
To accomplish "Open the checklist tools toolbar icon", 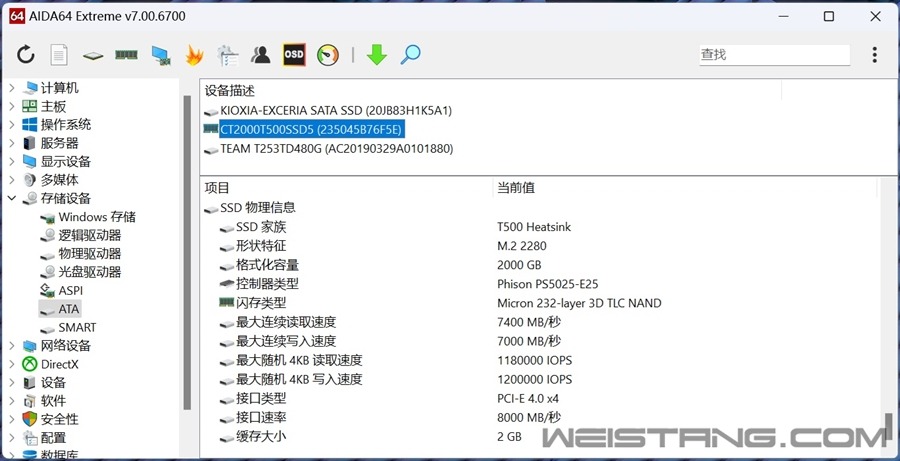I will pyautogui.click(x=228, y=55).
